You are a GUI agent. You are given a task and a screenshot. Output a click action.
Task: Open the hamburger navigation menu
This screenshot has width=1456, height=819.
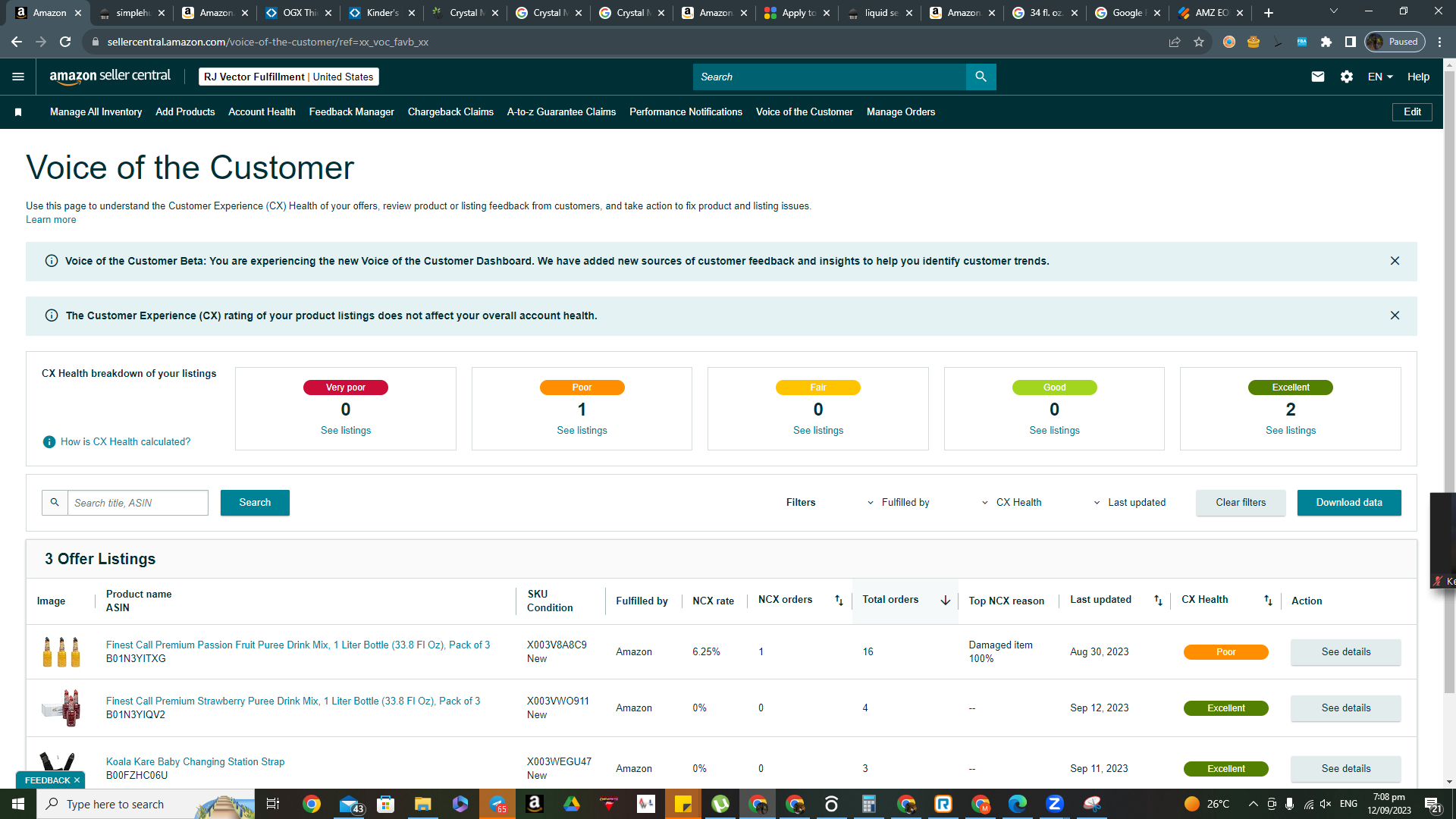click(x=18, y=77)
